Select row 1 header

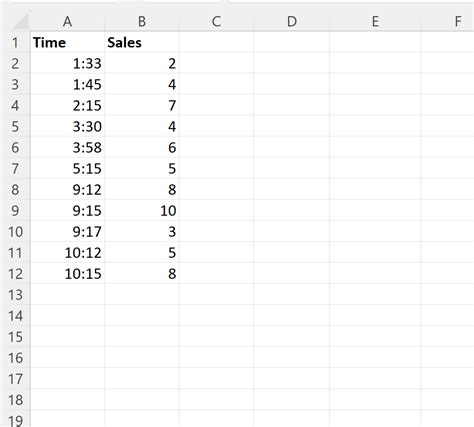coord(15,42)
